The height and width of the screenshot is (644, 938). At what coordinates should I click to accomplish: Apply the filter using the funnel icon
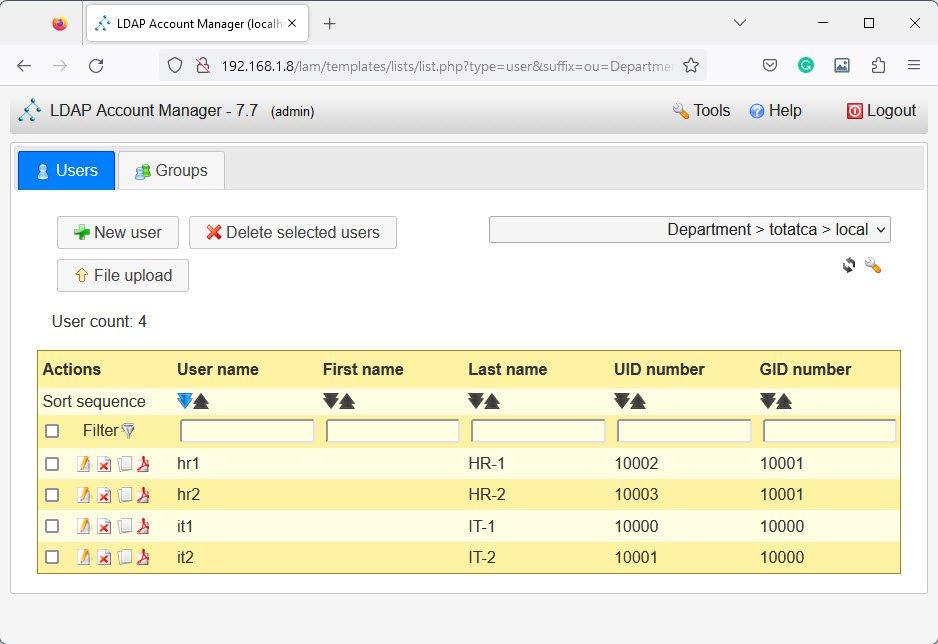point(128,431)
